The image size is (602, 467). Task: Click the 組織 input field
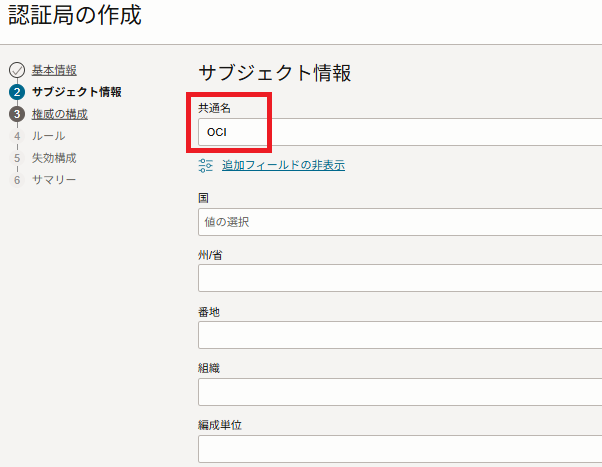[400, 392]
